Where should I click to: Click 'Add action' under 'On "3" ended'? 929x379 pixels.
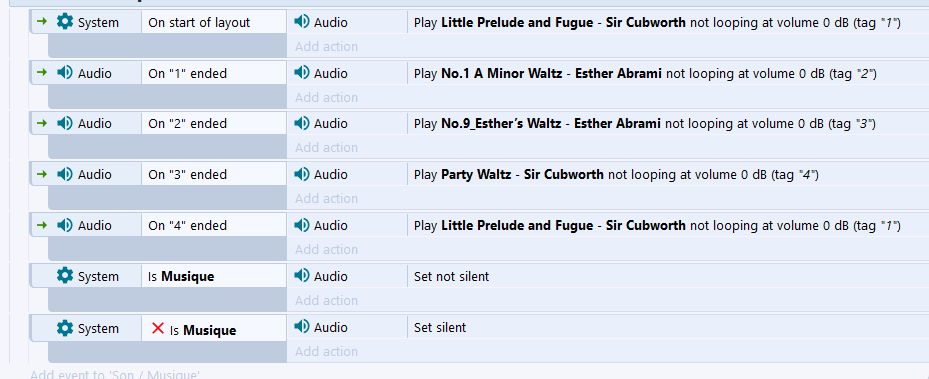[326, 198]
